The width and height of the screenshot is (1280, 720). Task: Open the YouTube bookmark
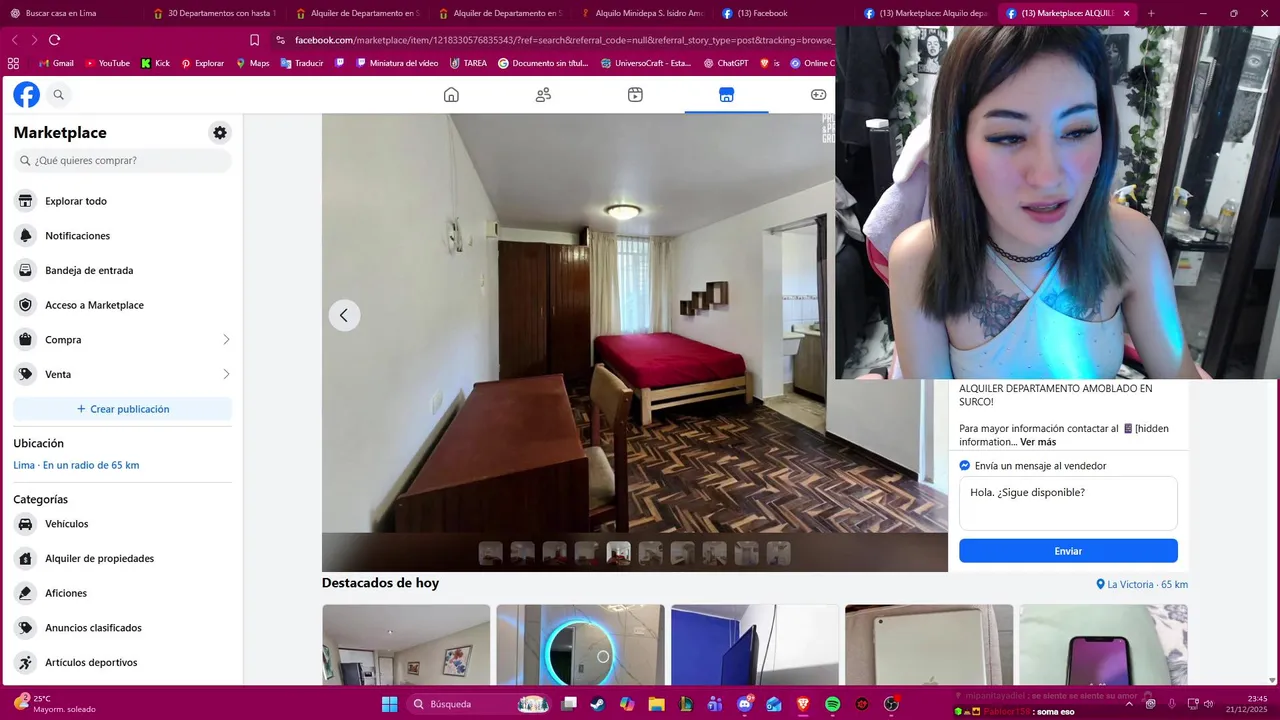(x=107, y=63)
